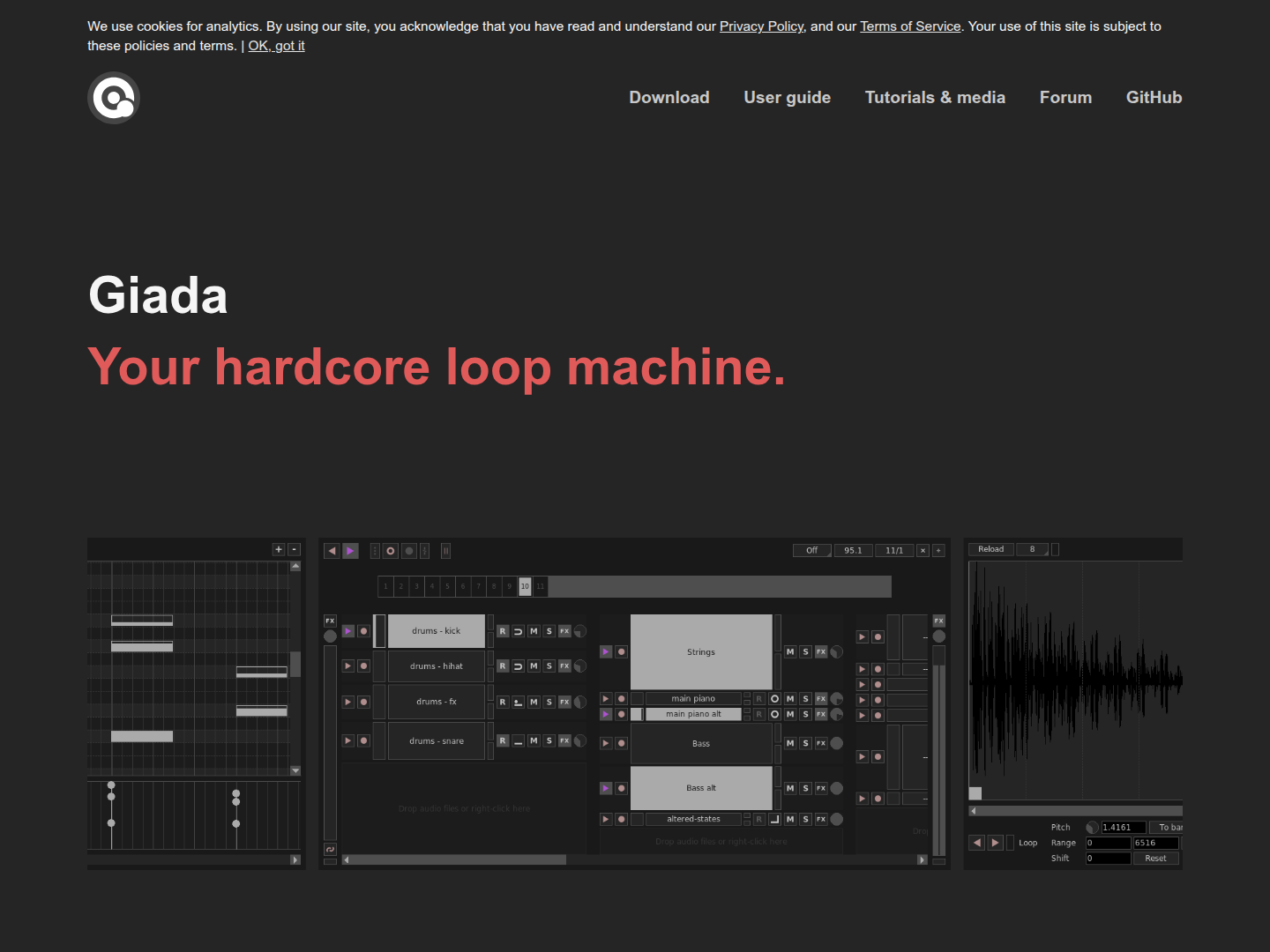The height and width of the screenshot is (952, 1270).
Task: Open the FX button on the Strings channel
Action: click(x=821, y=652)
